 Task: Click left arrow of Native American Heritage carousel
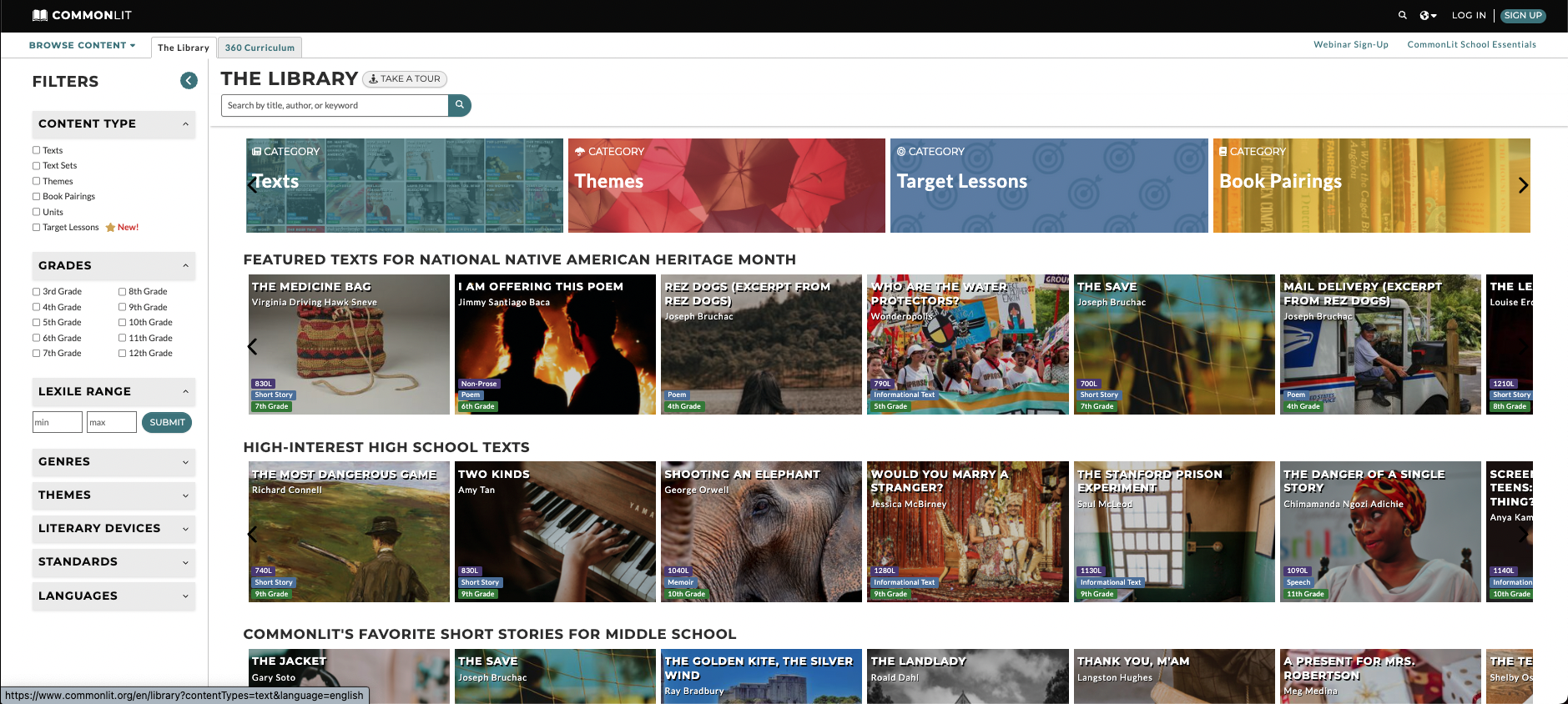click(x=252, y=346)
